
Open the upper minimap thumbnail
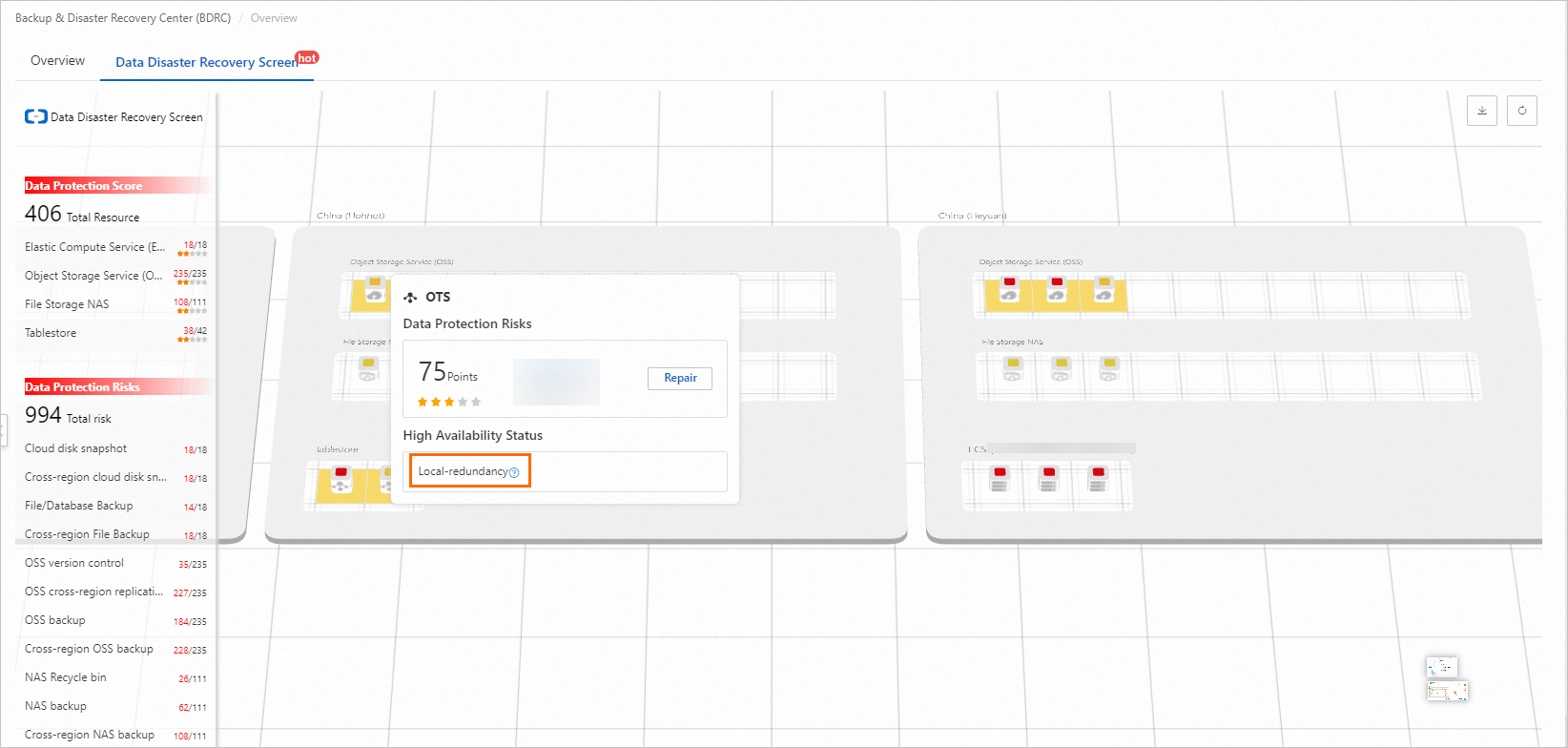pyautogui.click(x=1442, y=667)
